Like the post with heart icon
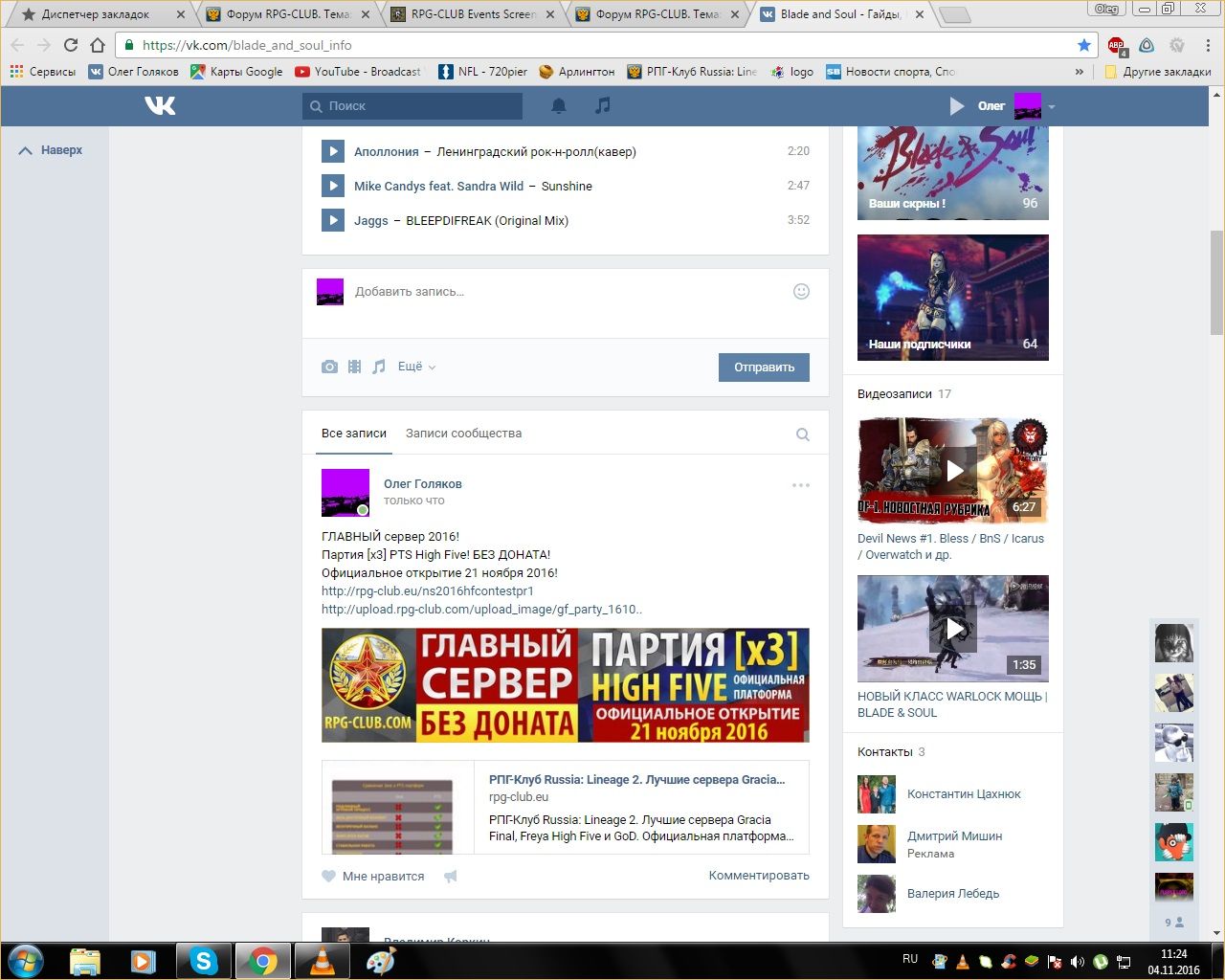The height and width of the screenshot is (980, 1225). pos(329,876)
